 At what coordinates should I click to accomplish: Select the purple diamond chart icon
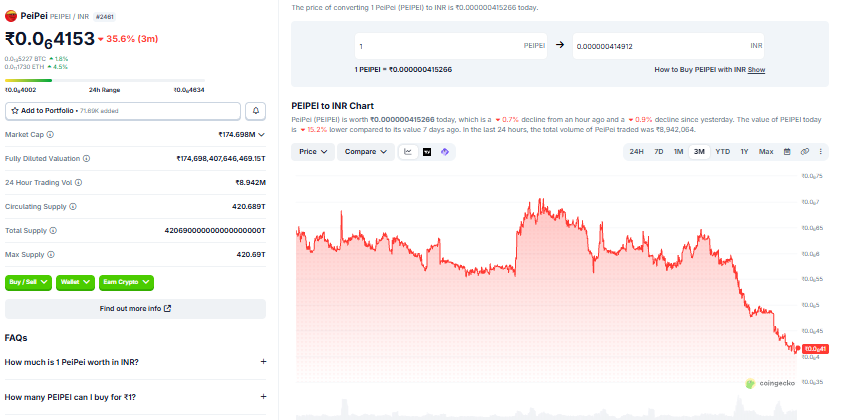point(445,152)
